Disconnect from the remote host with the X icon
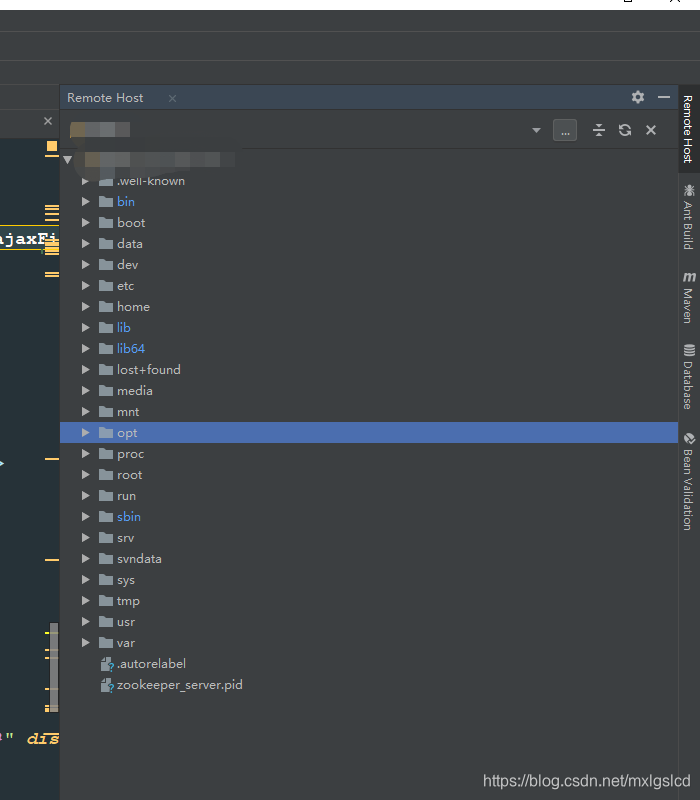 pos(651,130)
